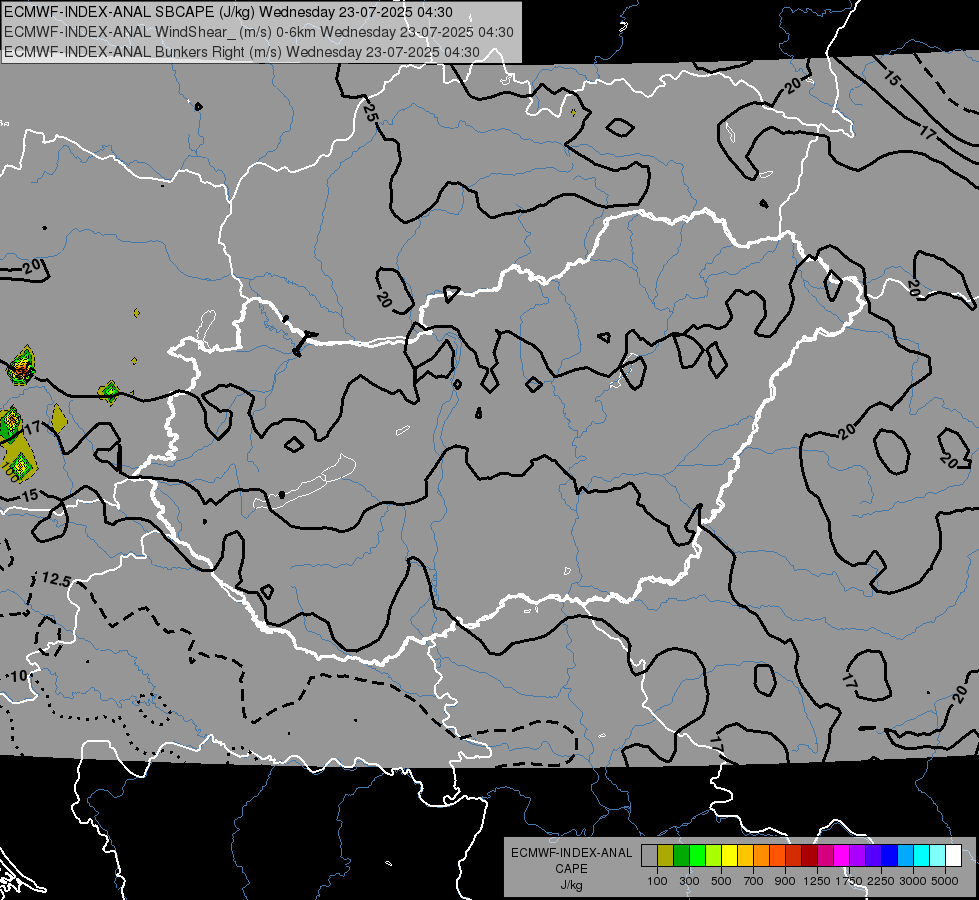
Task: Click the 25 contour label on the map
Action: pyautogui.click(x=370, y=112)
